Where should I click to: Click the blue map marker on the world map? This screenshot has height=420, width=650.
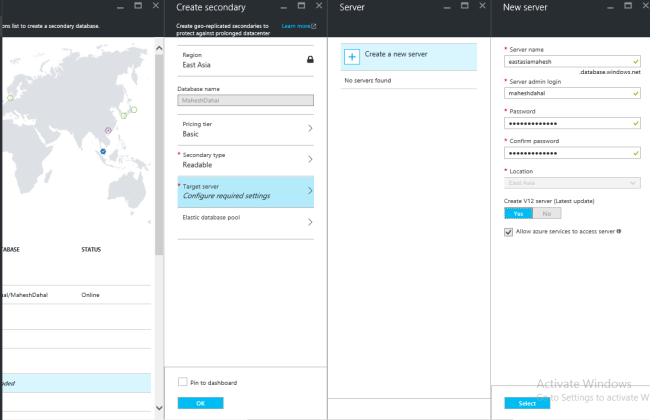coord(102,152)
